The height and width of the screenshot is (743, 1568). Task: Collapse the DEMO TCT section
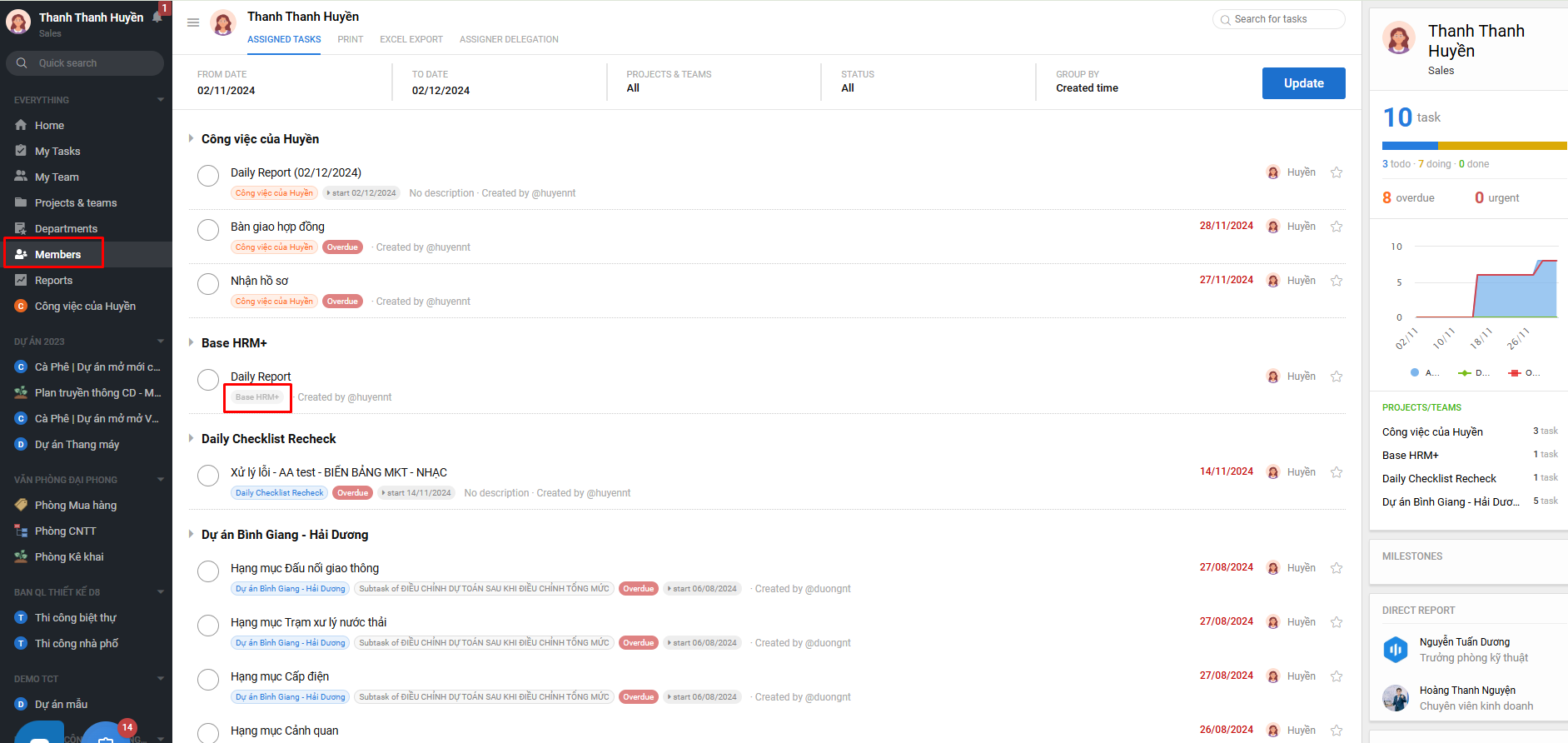[x=160, y=679]
